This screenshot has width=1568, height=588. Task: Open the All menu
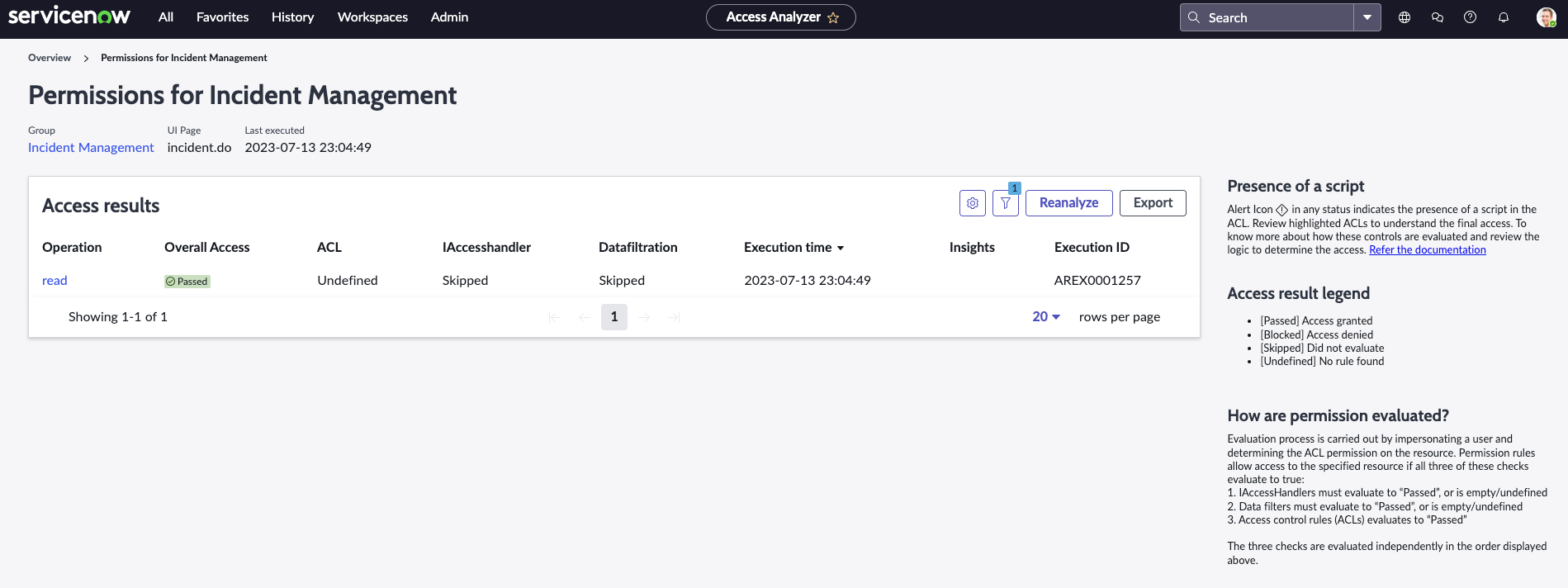[166, 17]
